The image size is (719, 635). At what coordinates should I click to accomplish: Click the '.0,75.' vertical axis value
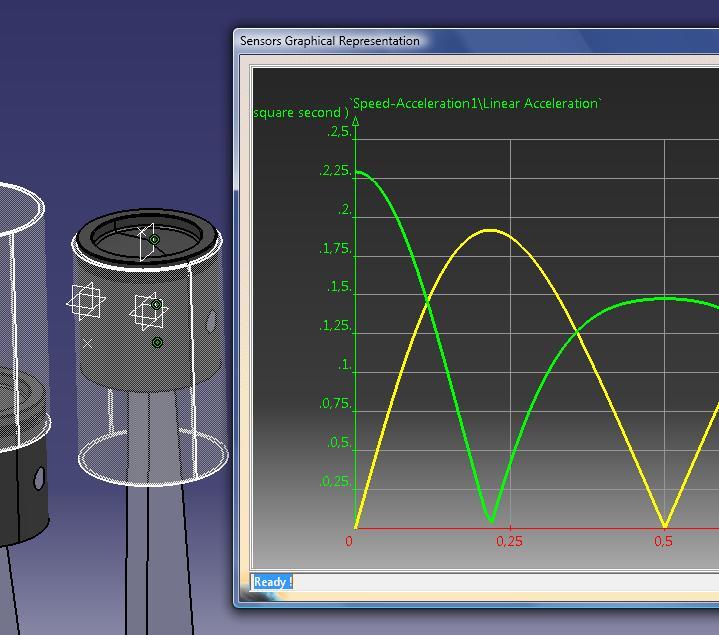pos(336,403)
